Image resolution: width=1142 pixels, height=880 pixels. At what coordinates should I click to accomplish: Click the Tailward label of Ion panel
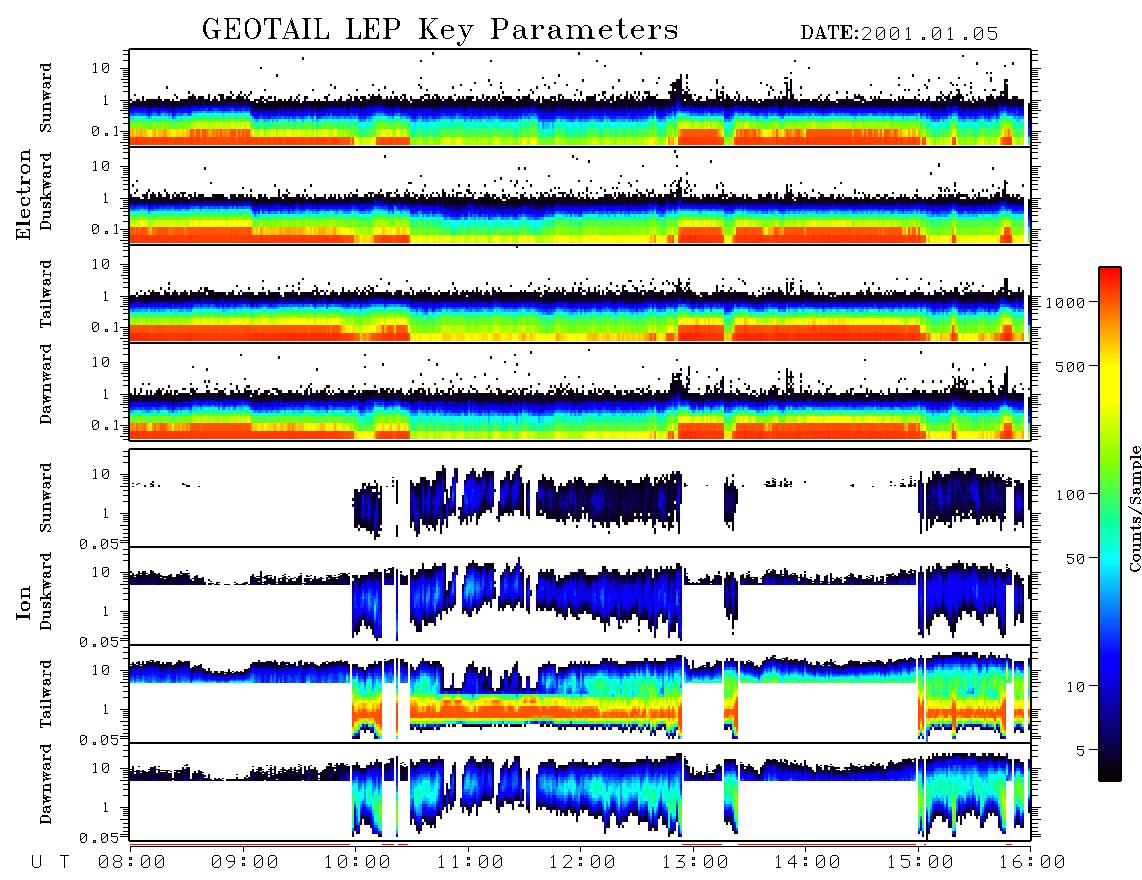tap(46, 694)
